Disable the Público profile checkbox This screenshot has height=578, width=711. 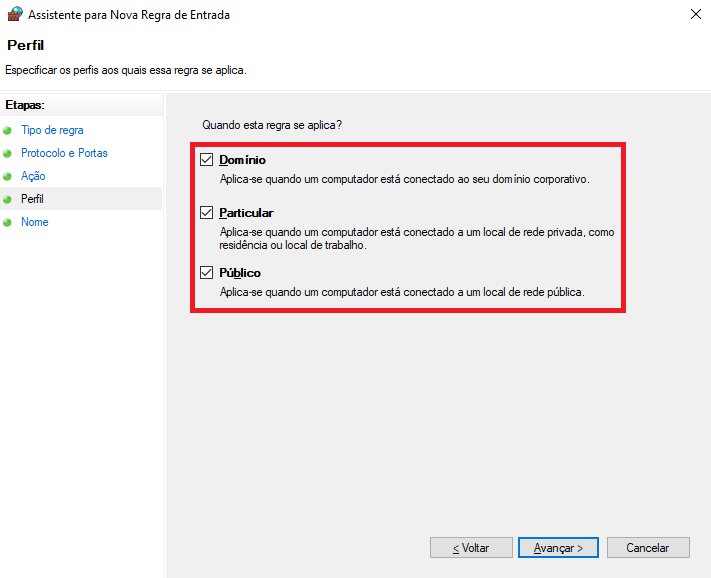(206, 272)
